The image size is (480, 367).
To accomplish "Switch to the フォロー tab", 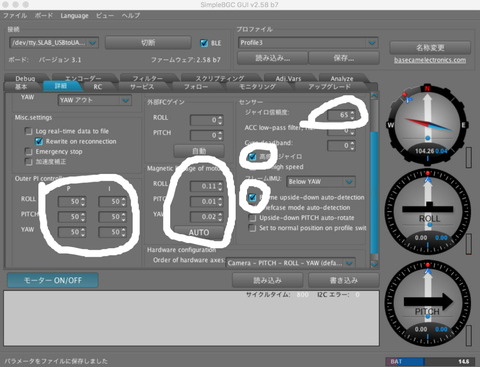I will [x=196, y=87].
